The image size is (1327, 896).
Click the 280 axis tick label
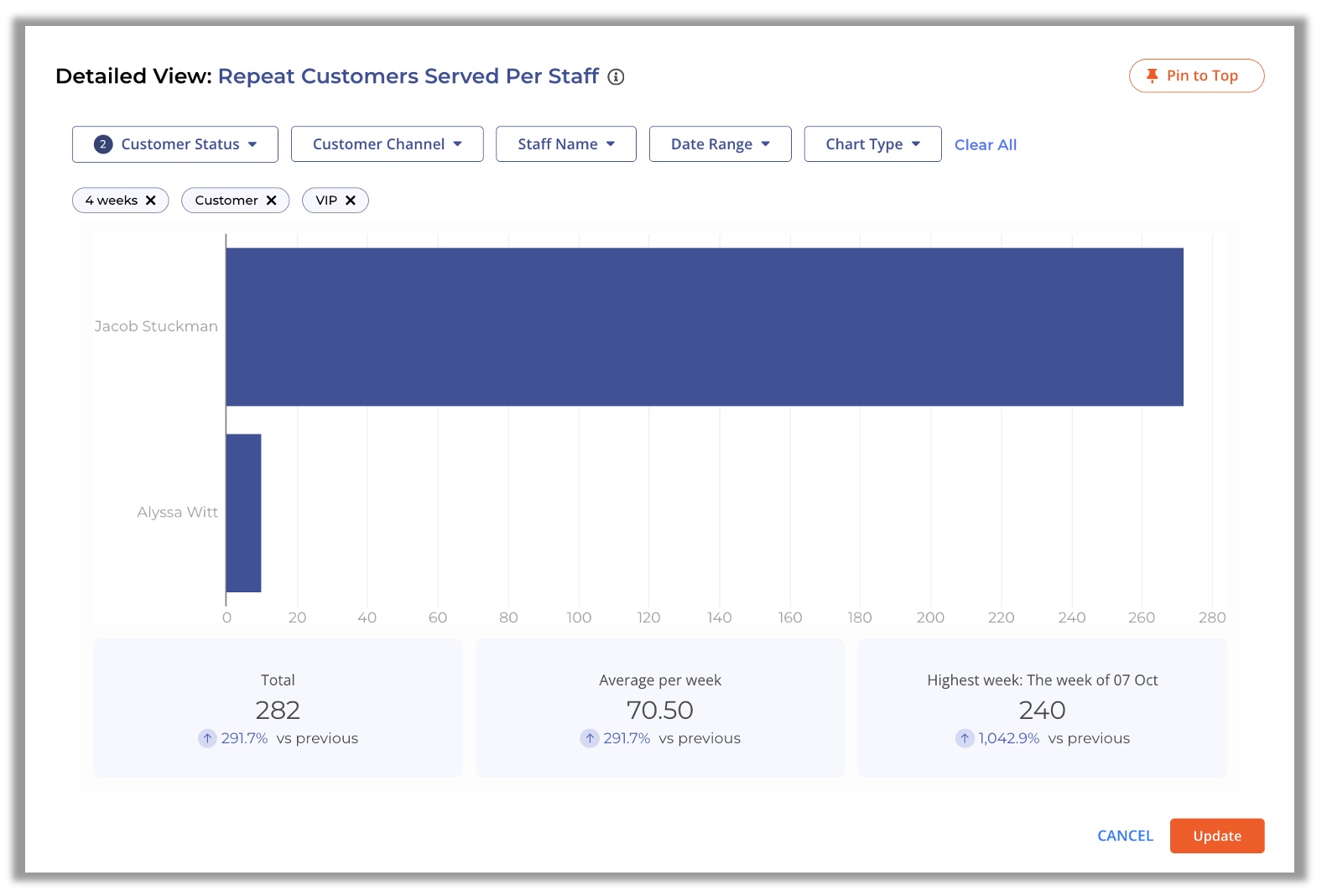(x=1212, y=617)
